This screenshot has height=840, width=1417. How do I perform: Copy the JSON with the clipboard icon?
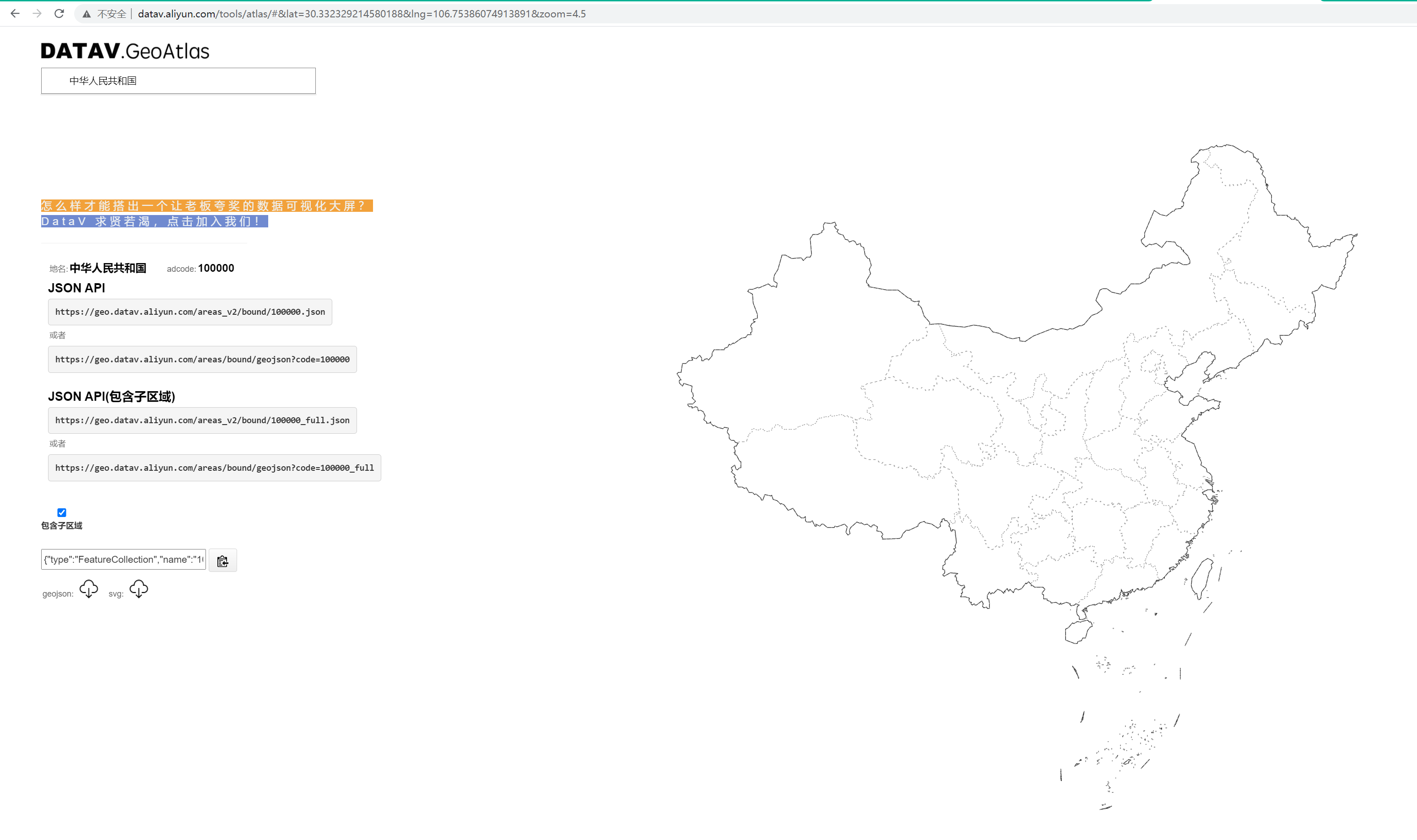[x=222, y=560]
